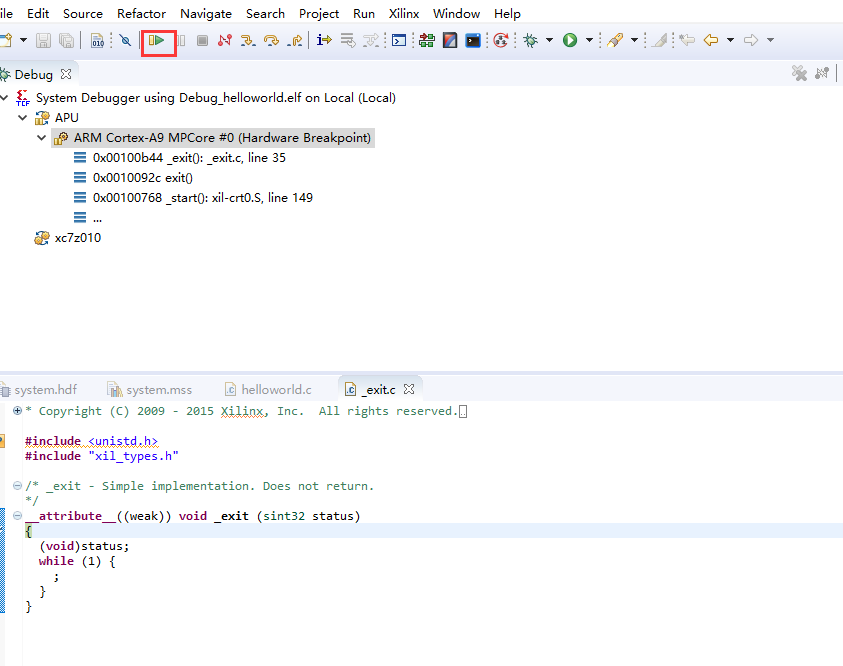Open the Help menu

pos(507,13)
